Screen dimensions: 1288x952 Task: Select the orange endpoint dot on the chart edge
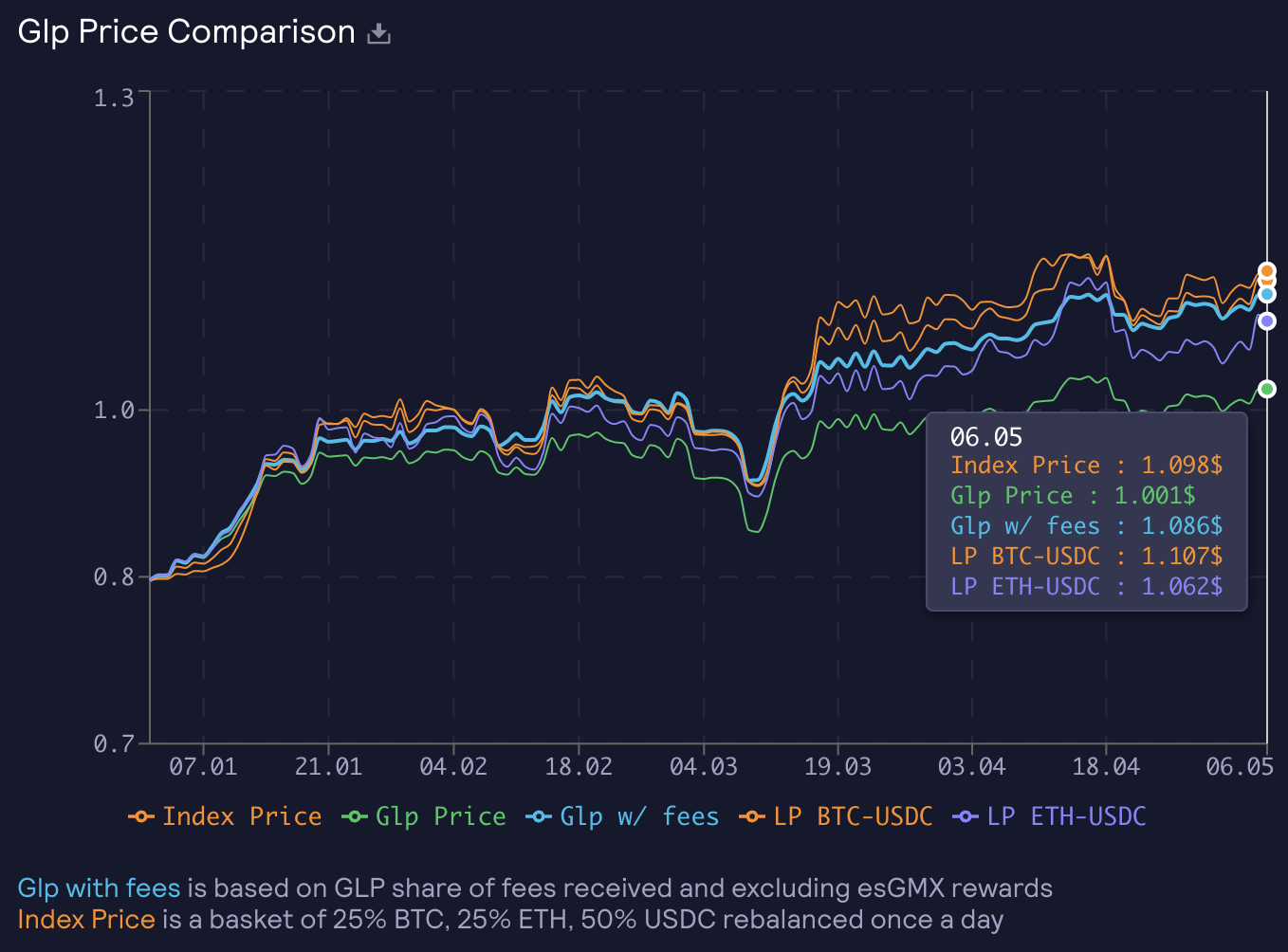1267,270
